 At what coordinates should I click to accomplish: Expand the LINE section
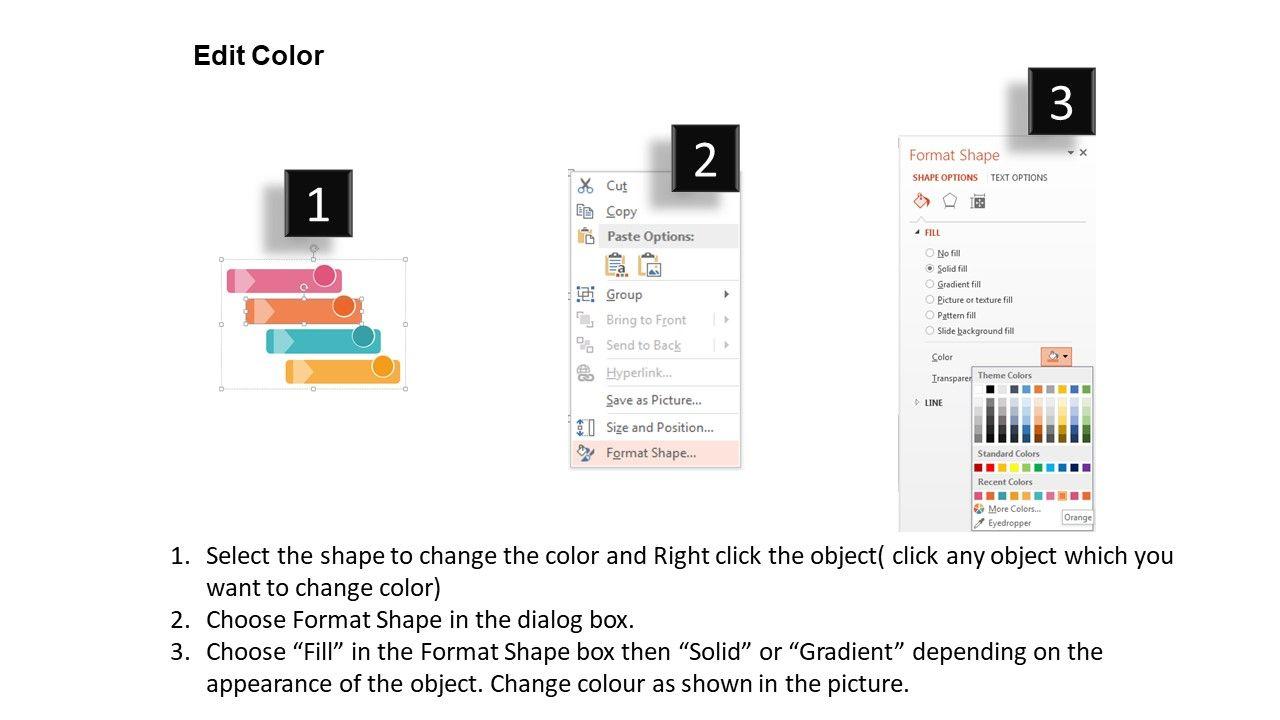point(933,402)
